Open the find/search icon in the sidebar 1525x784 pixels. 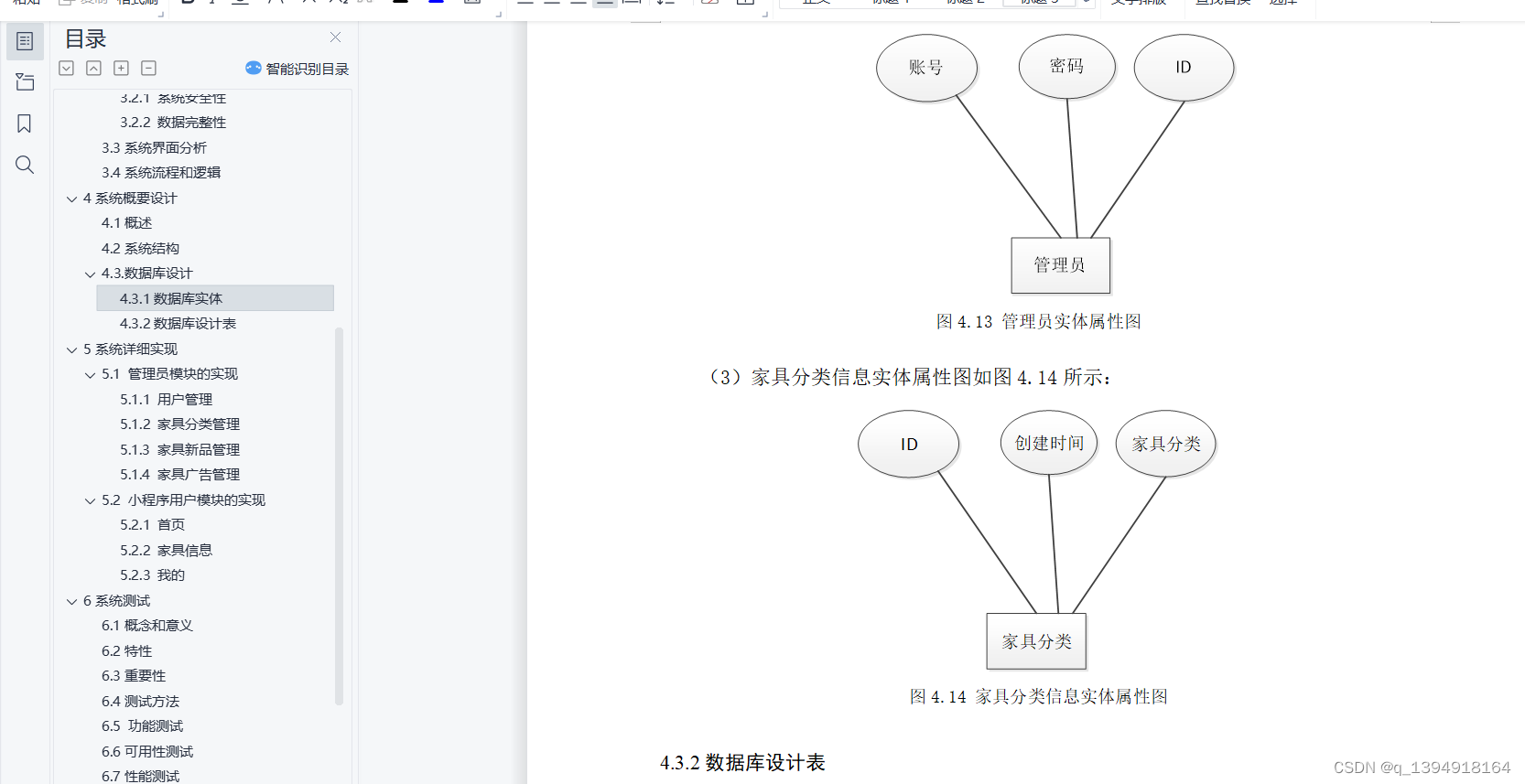point(25,165)
